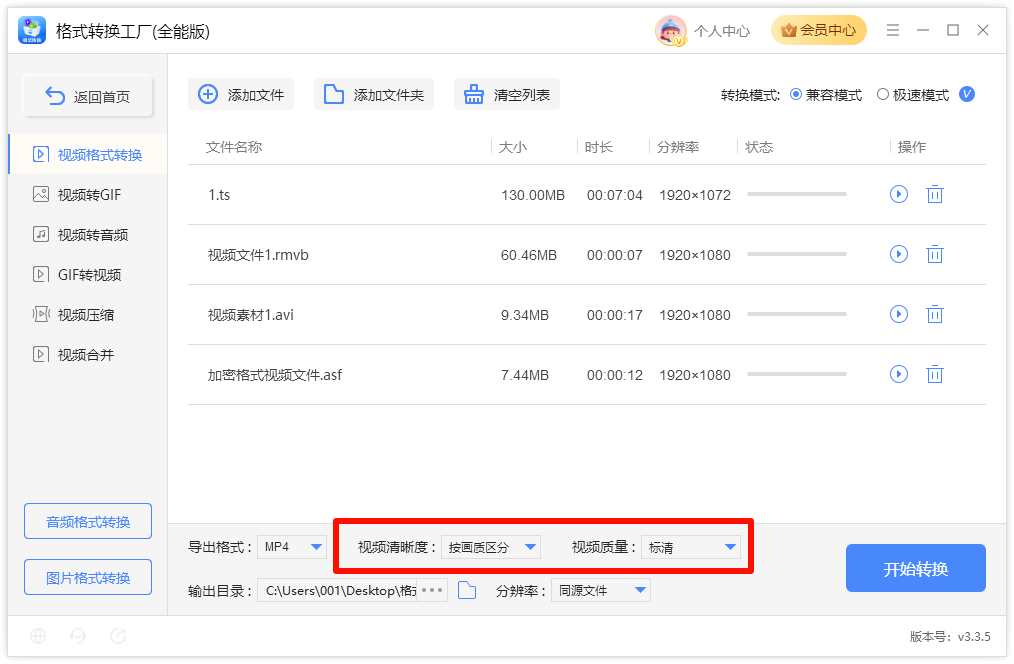Select 视频素材1.avi file name
Image resolution: width=1014 pixels, height=664 pixels.
[251, 315]
